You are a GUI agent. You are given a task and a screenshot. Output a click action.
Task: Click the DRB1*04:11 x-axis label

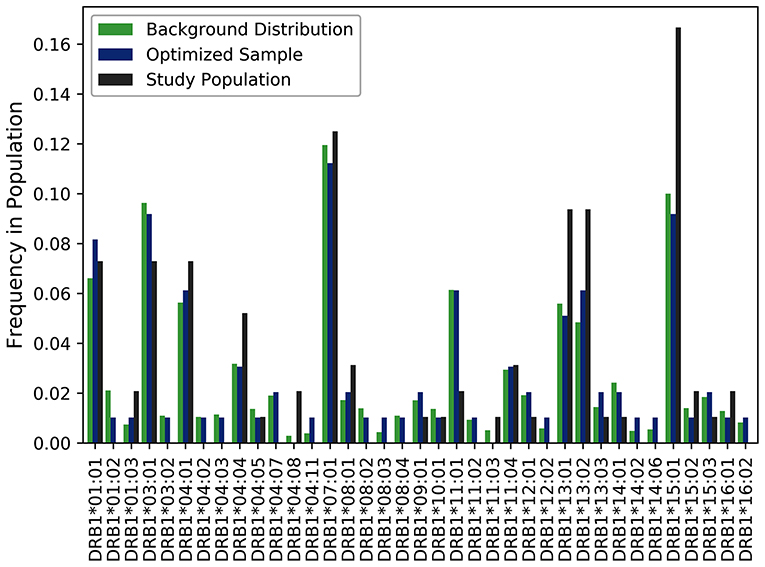click(312, 508)
